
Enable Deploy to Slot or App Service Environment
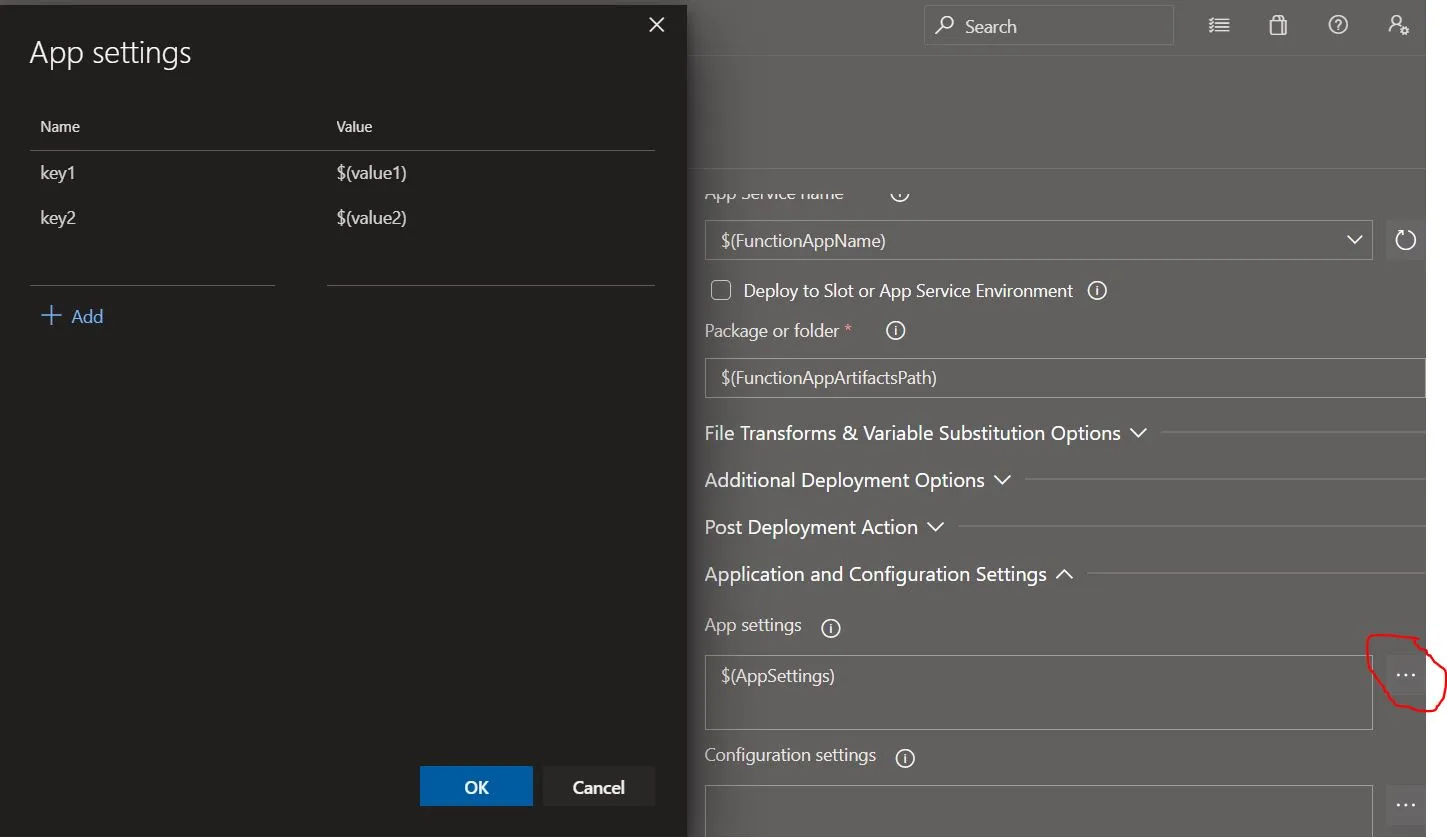(720, 291)
